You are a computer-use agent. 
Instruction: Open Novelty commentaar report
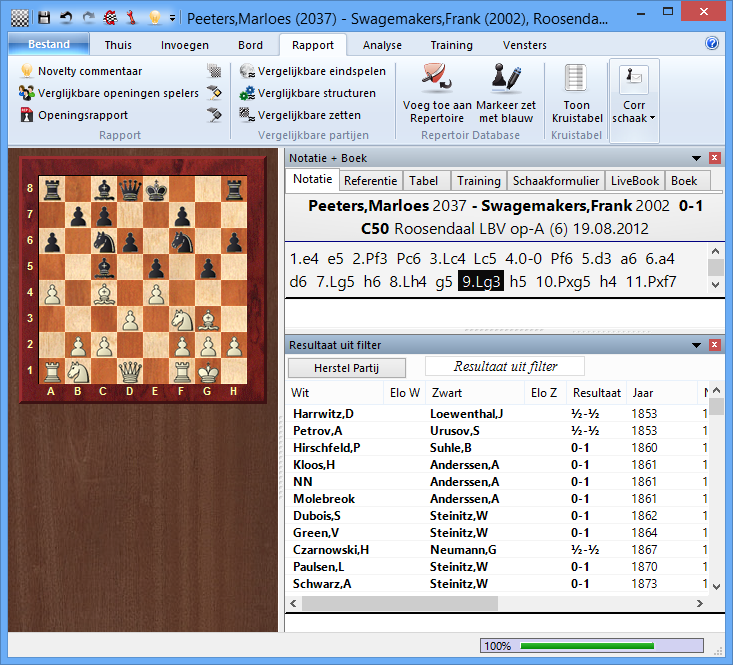(81, 71)
